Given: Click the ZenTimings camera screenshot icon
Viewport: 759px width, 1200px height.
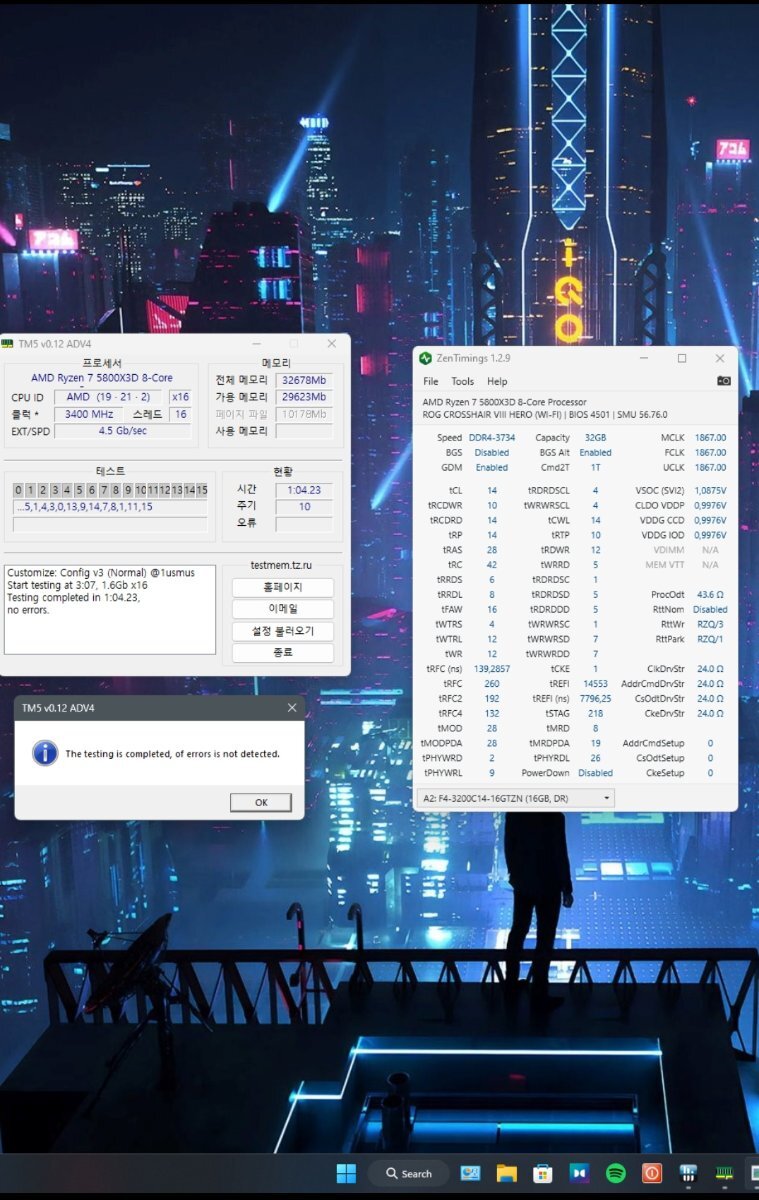Looking at the screenshot, I should (x=724, y=381).
